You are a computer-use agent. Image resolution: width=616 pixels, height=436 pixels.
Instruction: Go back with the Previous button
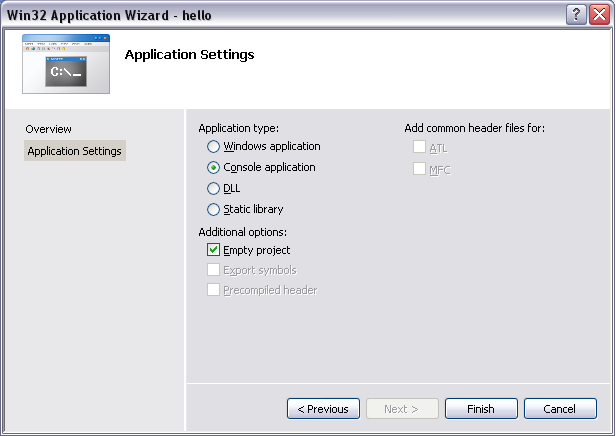point(323,409)
